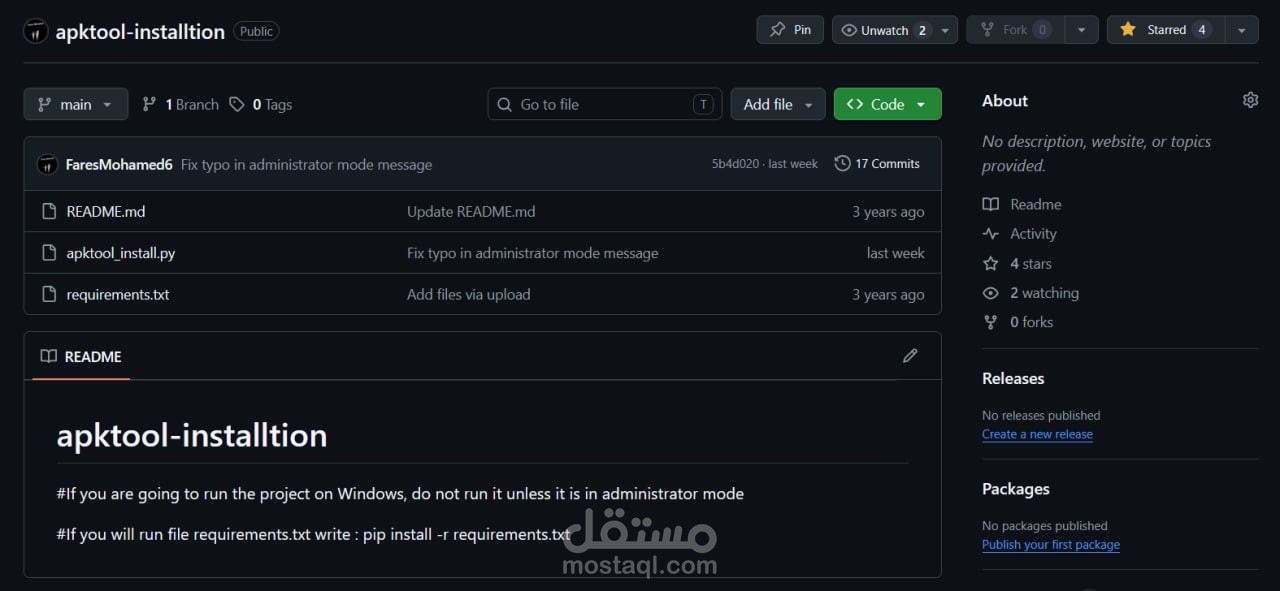
Task: Click apktool_install.py's 'last week' timestamp
Action: (896, 253)
